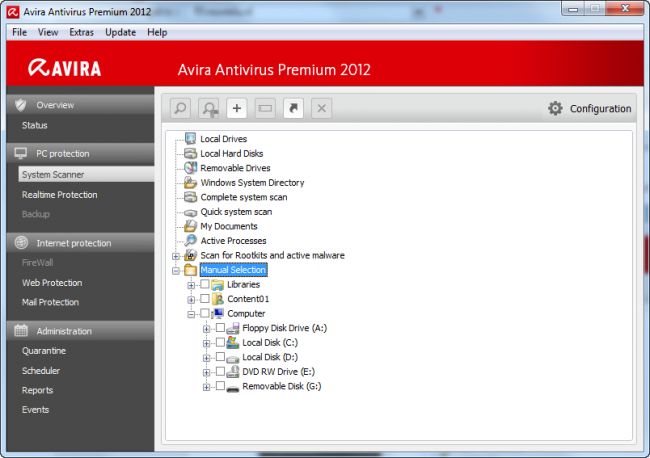Viewport: 650px width, 458px height.
Task: Click the Administration calendar icon
Action: tap(21, 330)
